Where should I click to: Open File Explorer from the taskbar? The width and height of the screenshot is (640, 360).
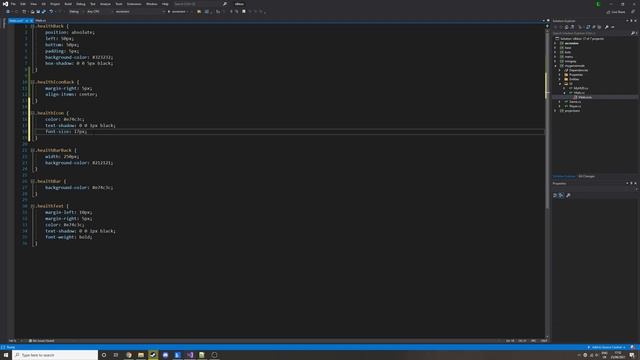pos(141,355)
